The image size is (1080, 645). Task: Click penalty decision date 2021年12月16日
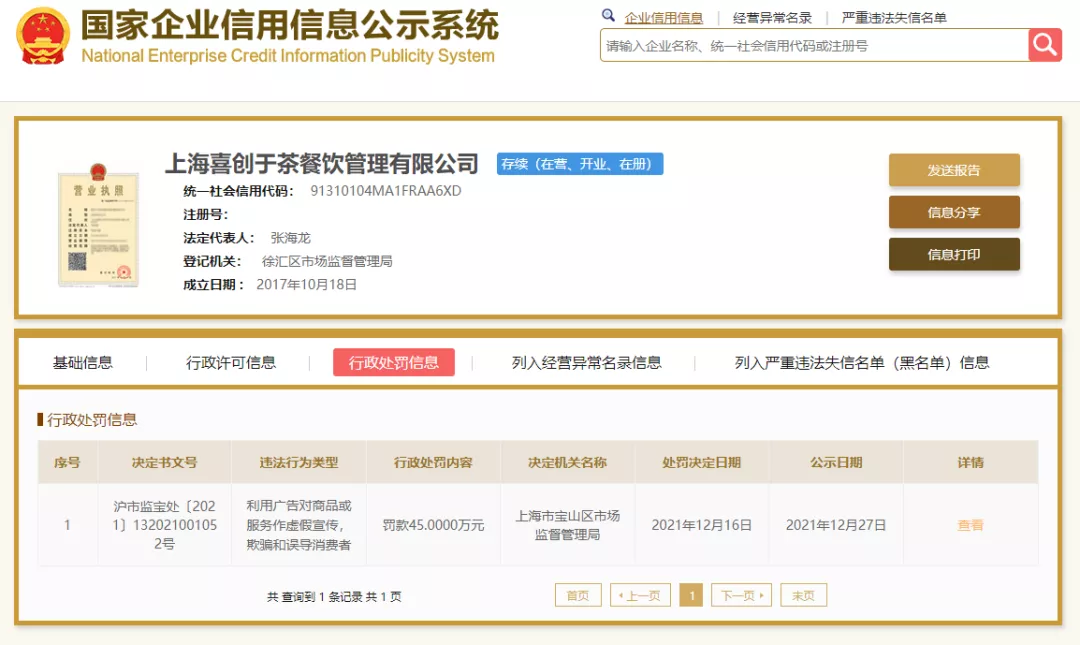pos(702,525)
